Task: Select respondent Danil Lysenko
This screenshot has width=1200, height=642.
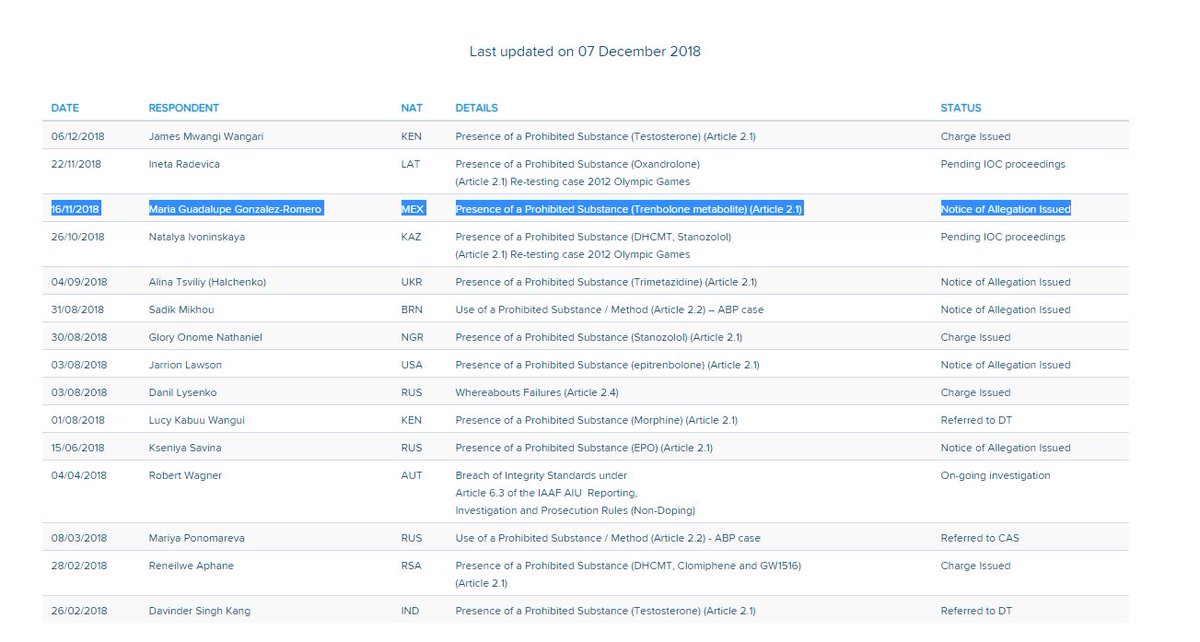Action: [184, 393]
